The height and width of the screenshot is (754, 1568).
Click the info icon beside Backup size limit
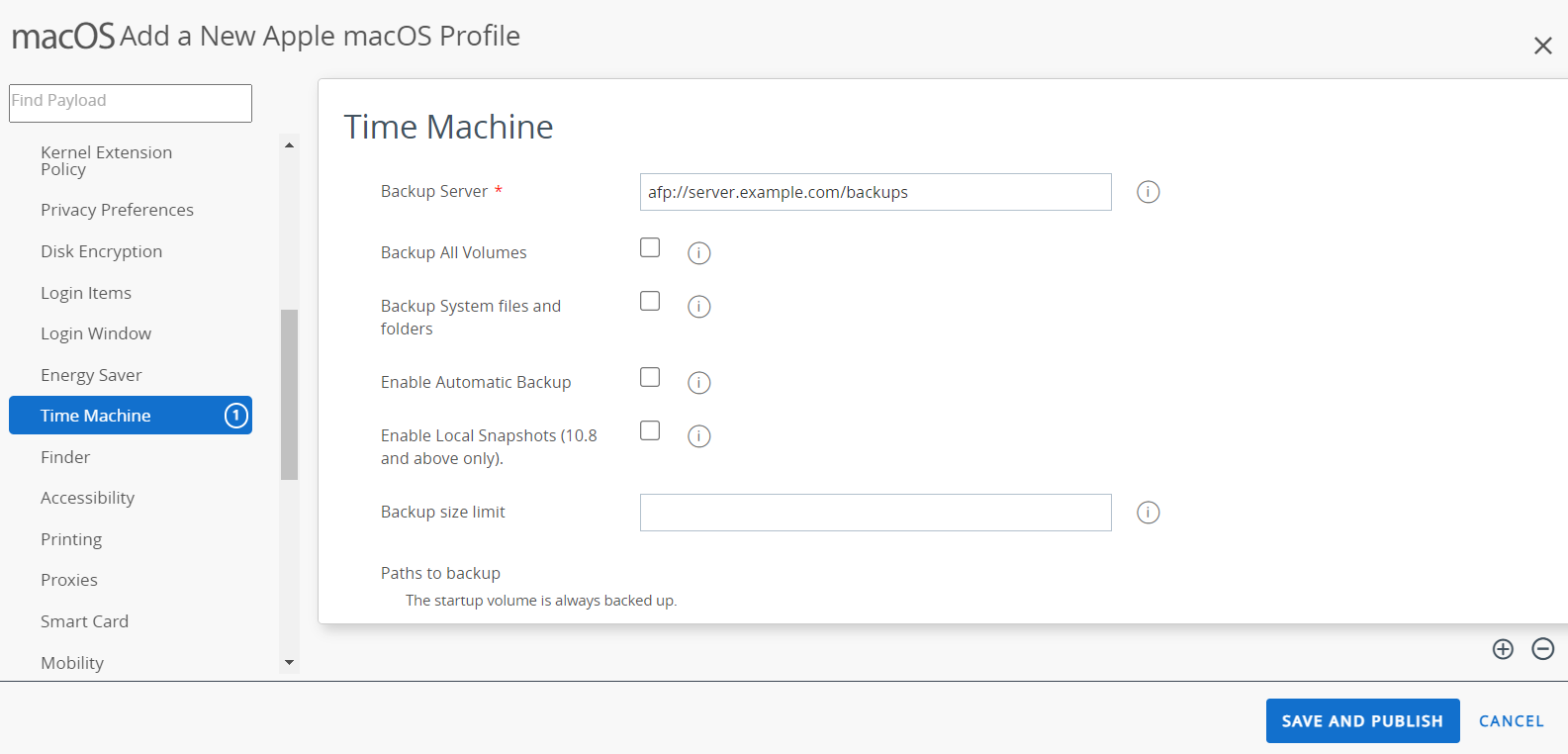point(1148,513)
